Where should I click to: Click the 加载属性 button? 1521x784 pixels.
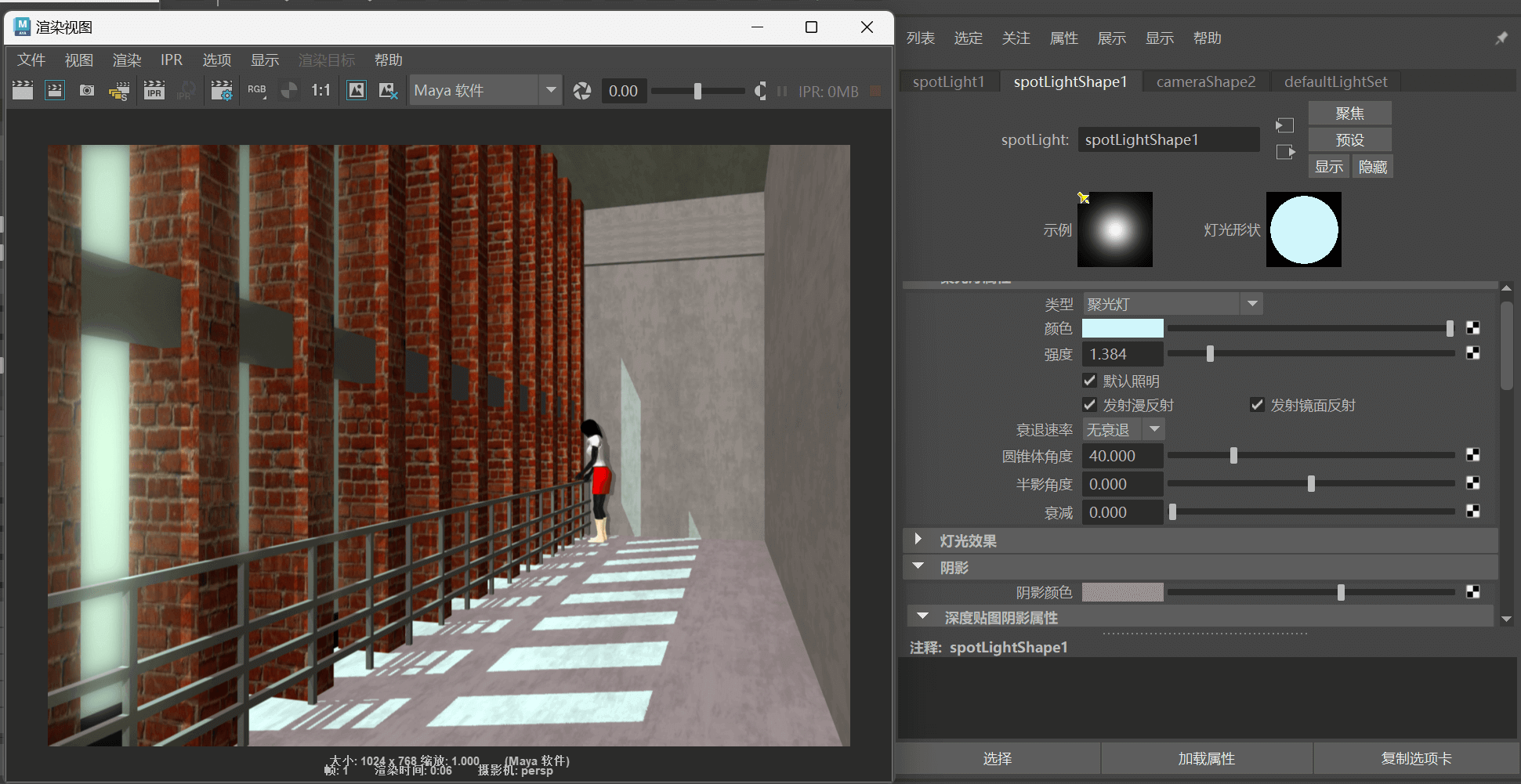point(1206,758)
